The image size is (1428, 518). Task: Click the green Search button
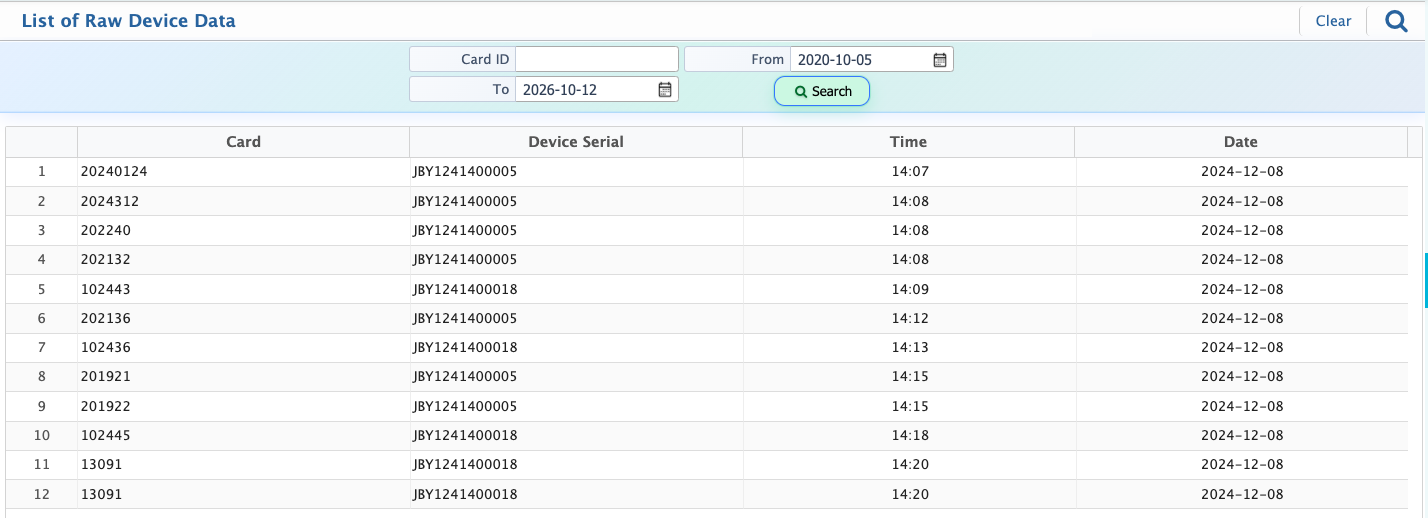click(x=822, y=91)
